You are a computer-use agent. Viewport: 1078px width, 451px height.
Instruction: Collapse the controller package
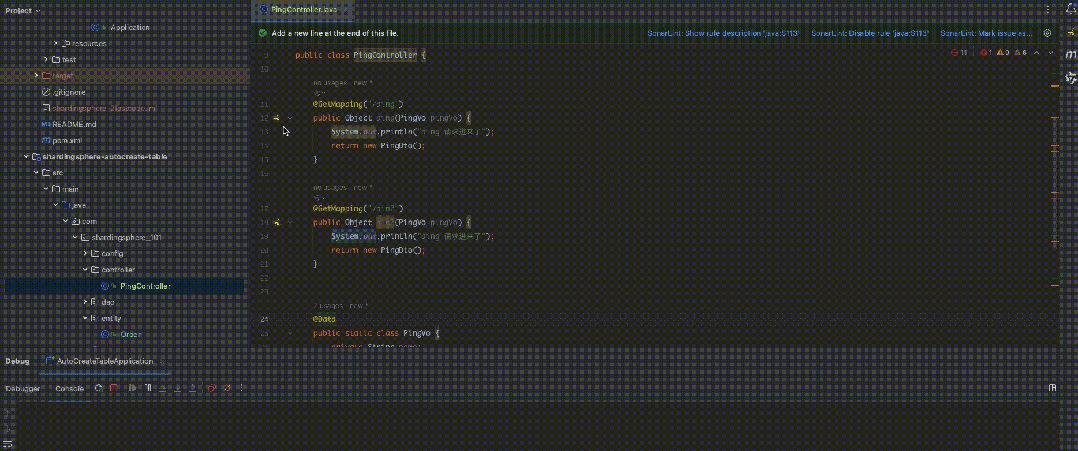coord(85,270)
